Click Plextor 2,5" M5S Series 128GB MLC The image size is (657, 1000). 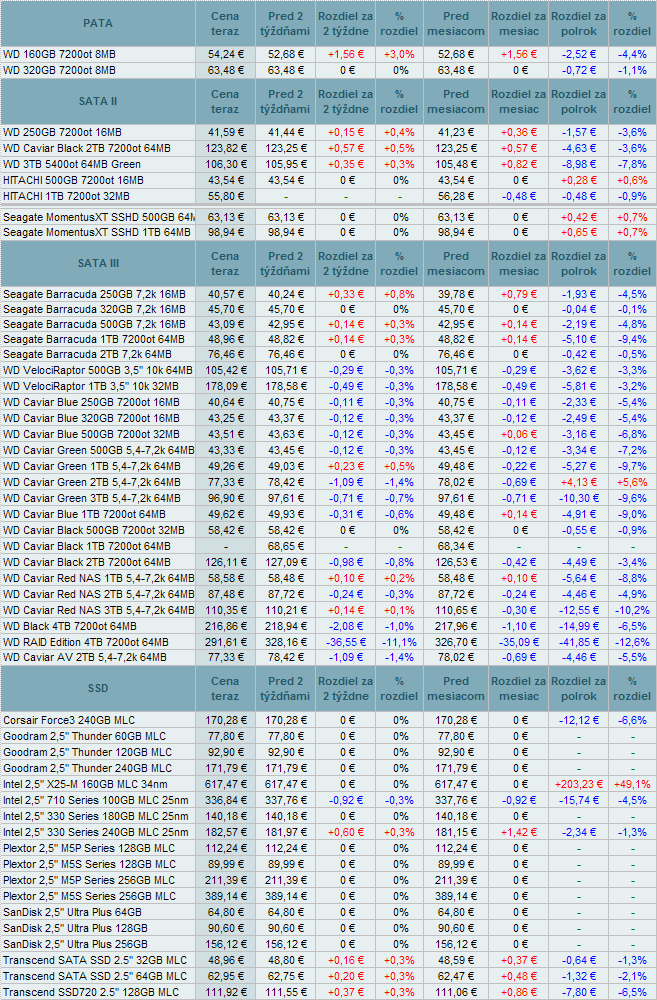[89, 864]
